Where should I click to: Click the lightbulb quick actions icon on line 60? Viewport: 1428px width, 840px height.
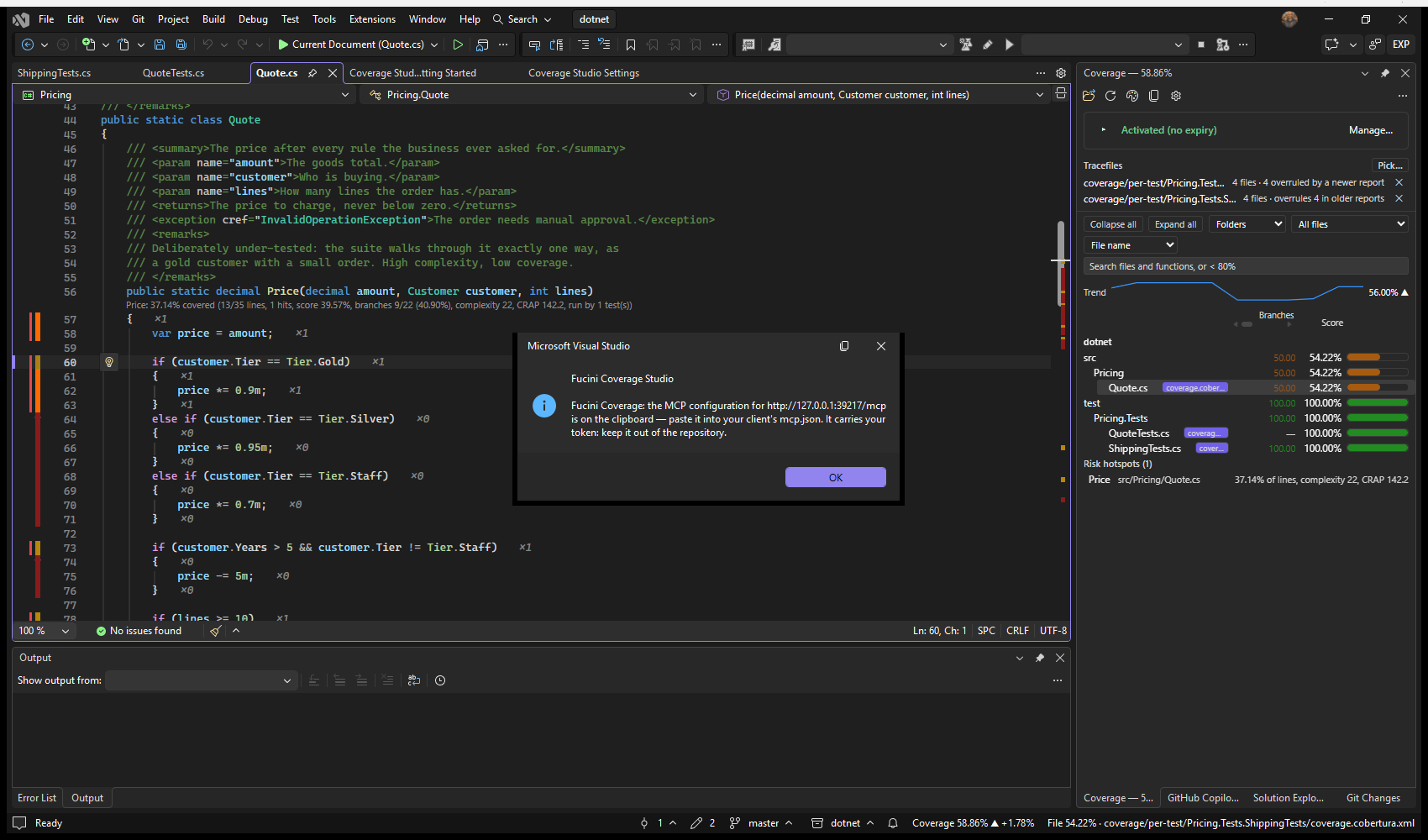(109, 362)
